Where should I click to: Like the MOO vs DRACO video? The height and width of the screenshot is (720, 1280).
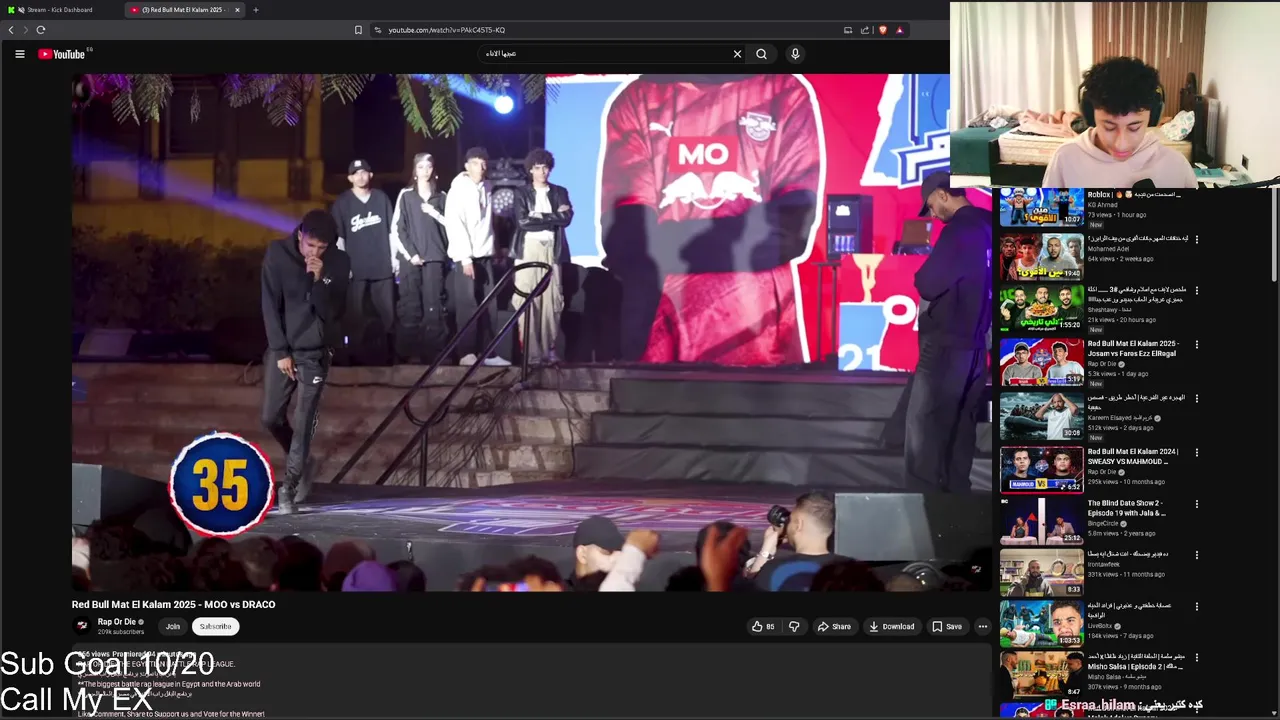[763, 627]
